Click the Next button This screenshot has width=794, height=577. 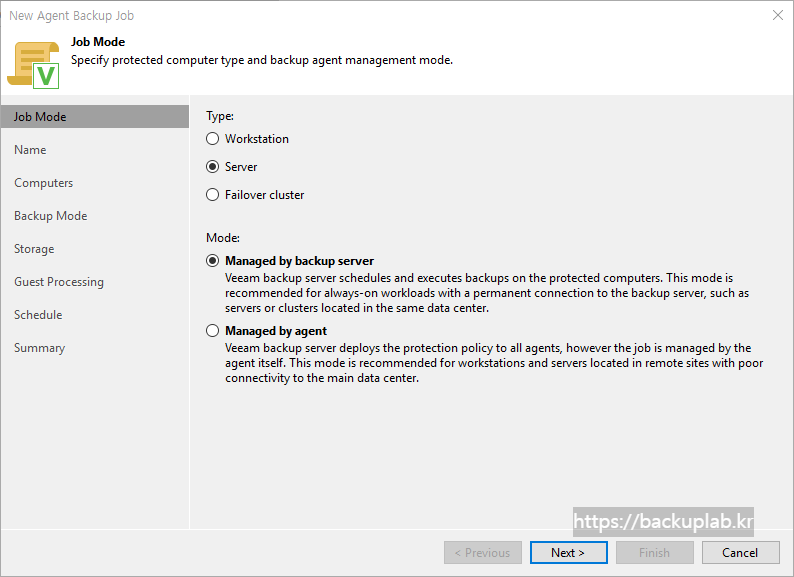click(569, 552)
